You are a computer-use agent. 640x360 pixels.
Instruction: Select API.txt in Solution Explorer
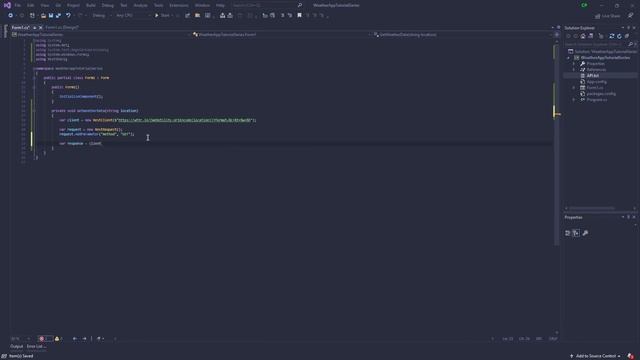pos(593,76)
